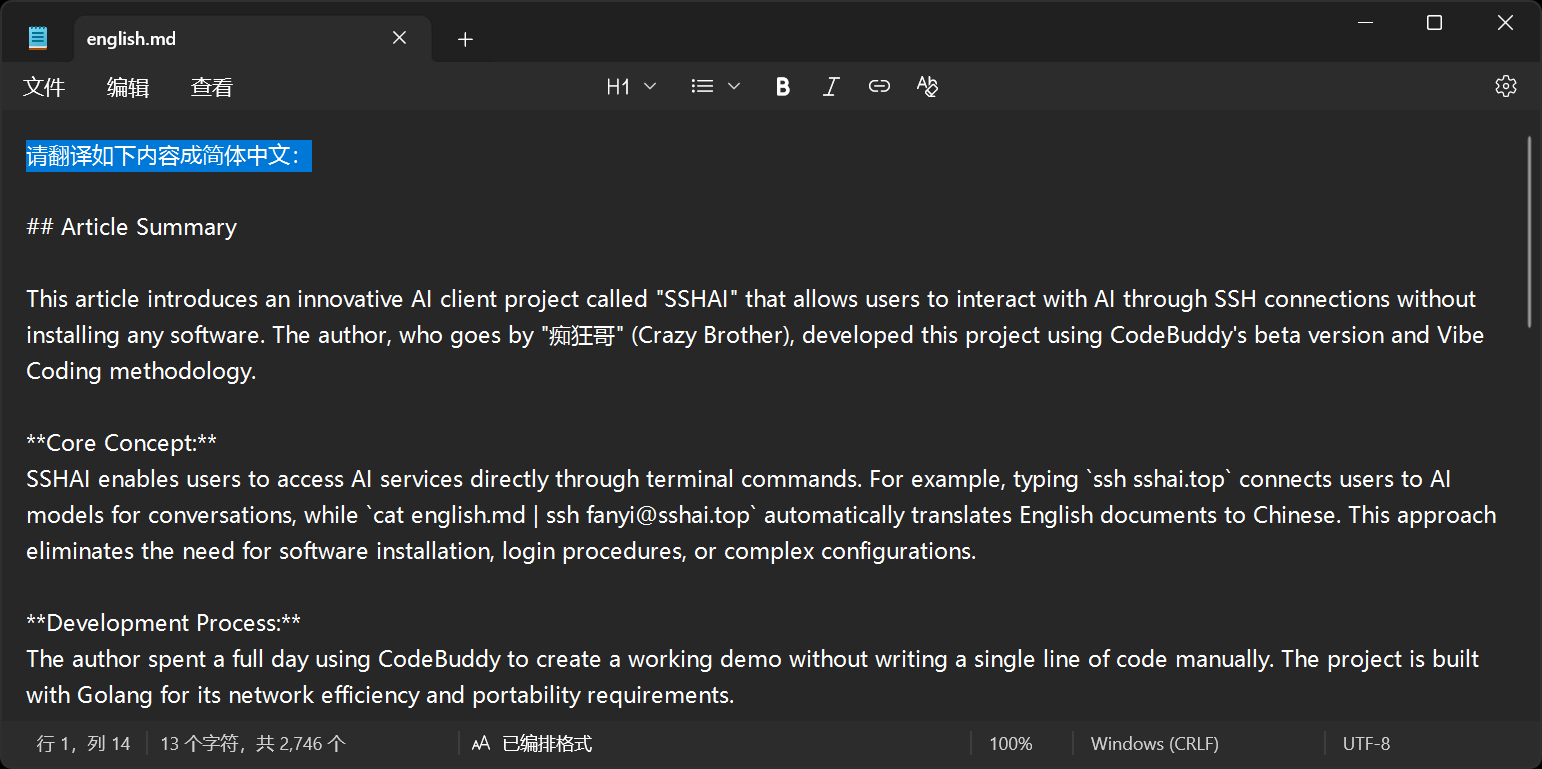Click the vertical scrollbar thumb
The image size is (1542, 769).
click(x=1529, y=232)
